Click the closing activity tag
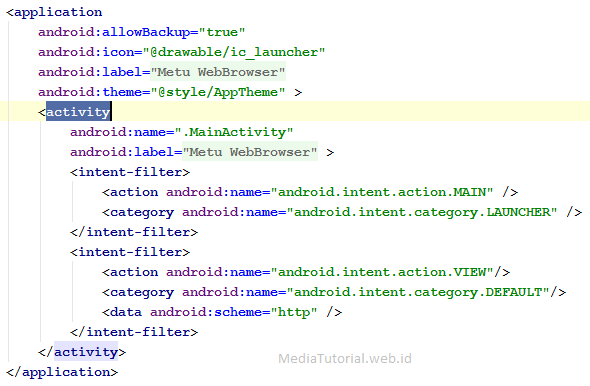Screen dimensions: 590x386 [82, 352]
